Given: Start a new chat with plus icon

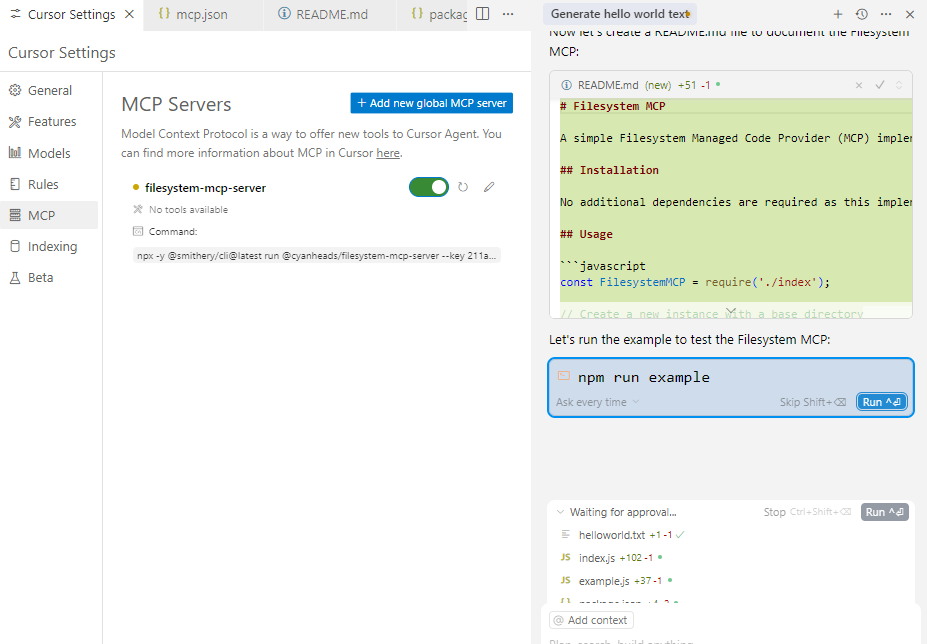Looking at the screenshot, I should click(838, 14).
